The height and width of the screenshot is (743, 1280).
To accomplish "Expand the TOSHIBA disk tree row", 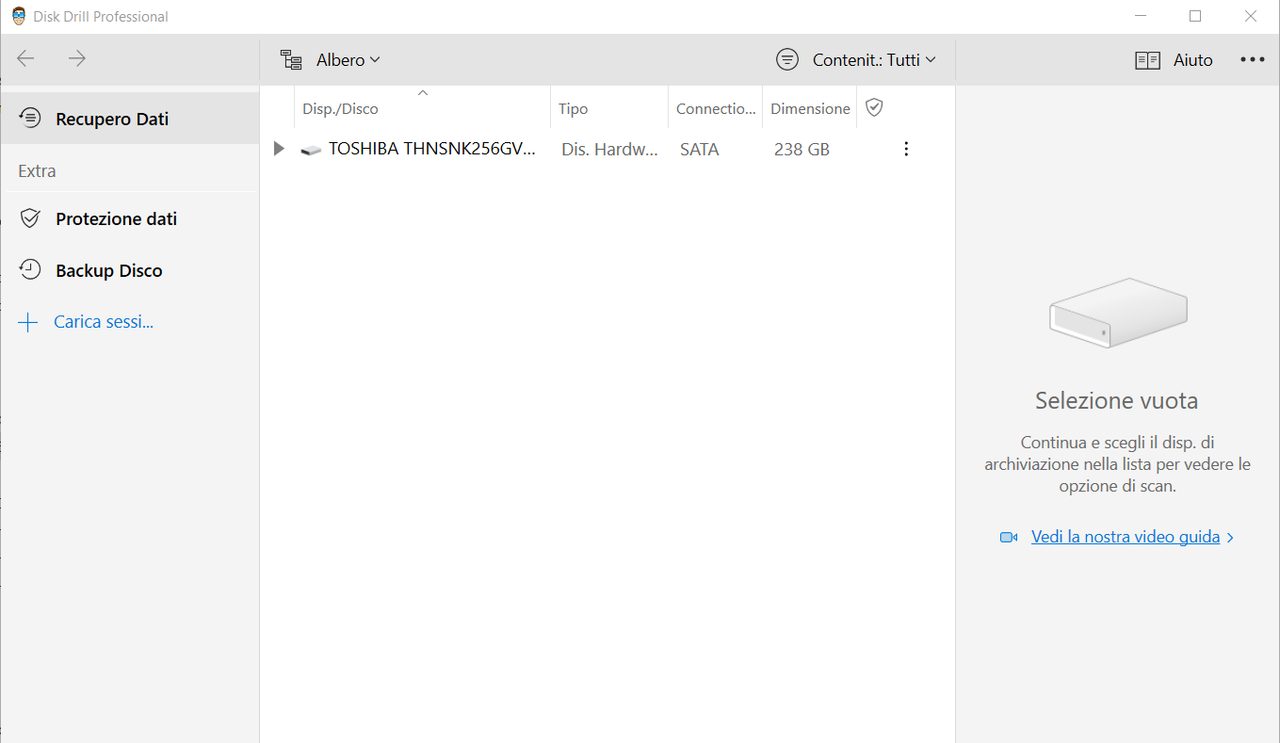I will 279,149.
